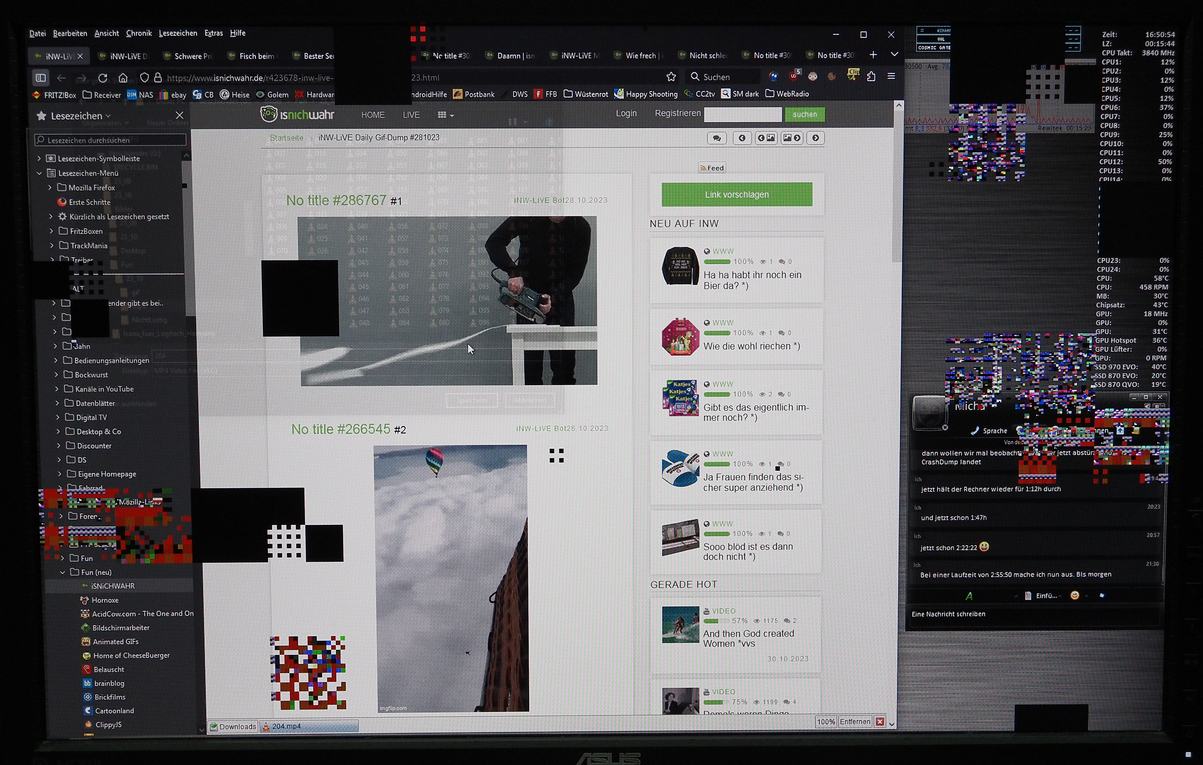Open the site grid dropdown menu
Image resolution: width=1203 pixels, height=765 pixels.
pyautogui.click(x=446, y=115)
